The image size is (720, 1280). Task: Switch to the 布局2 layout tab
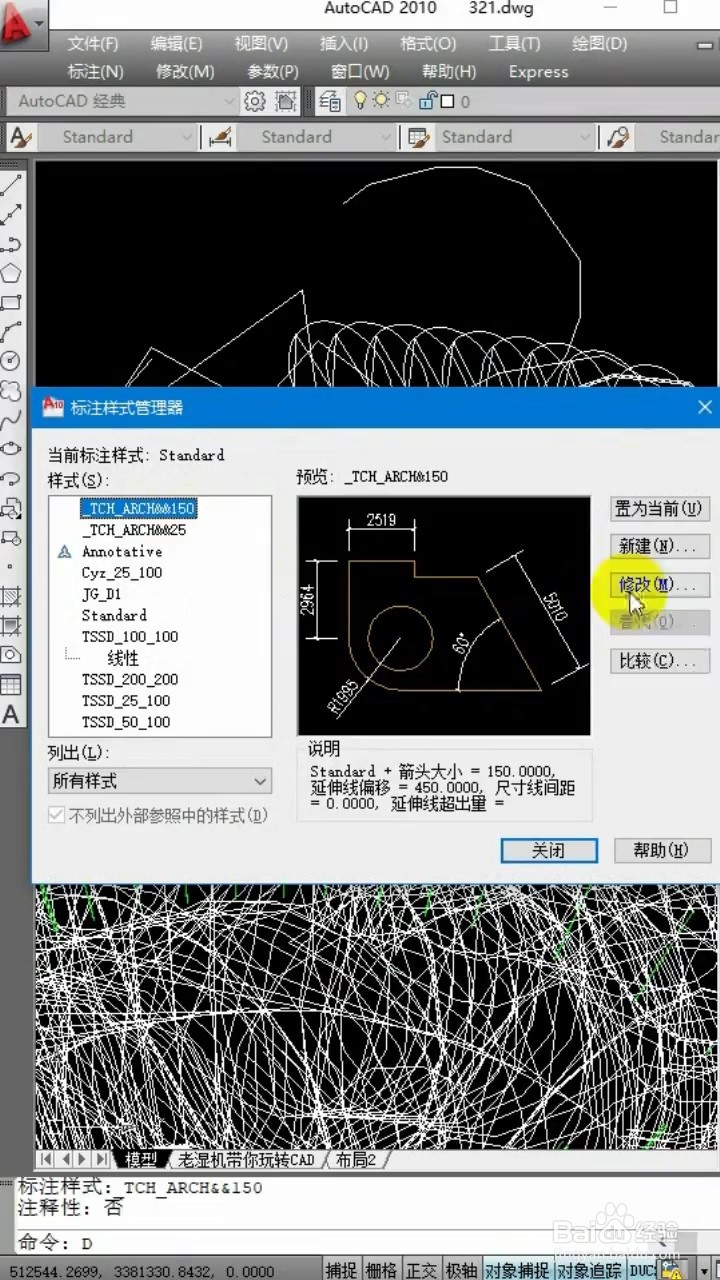coord(357,1160)
